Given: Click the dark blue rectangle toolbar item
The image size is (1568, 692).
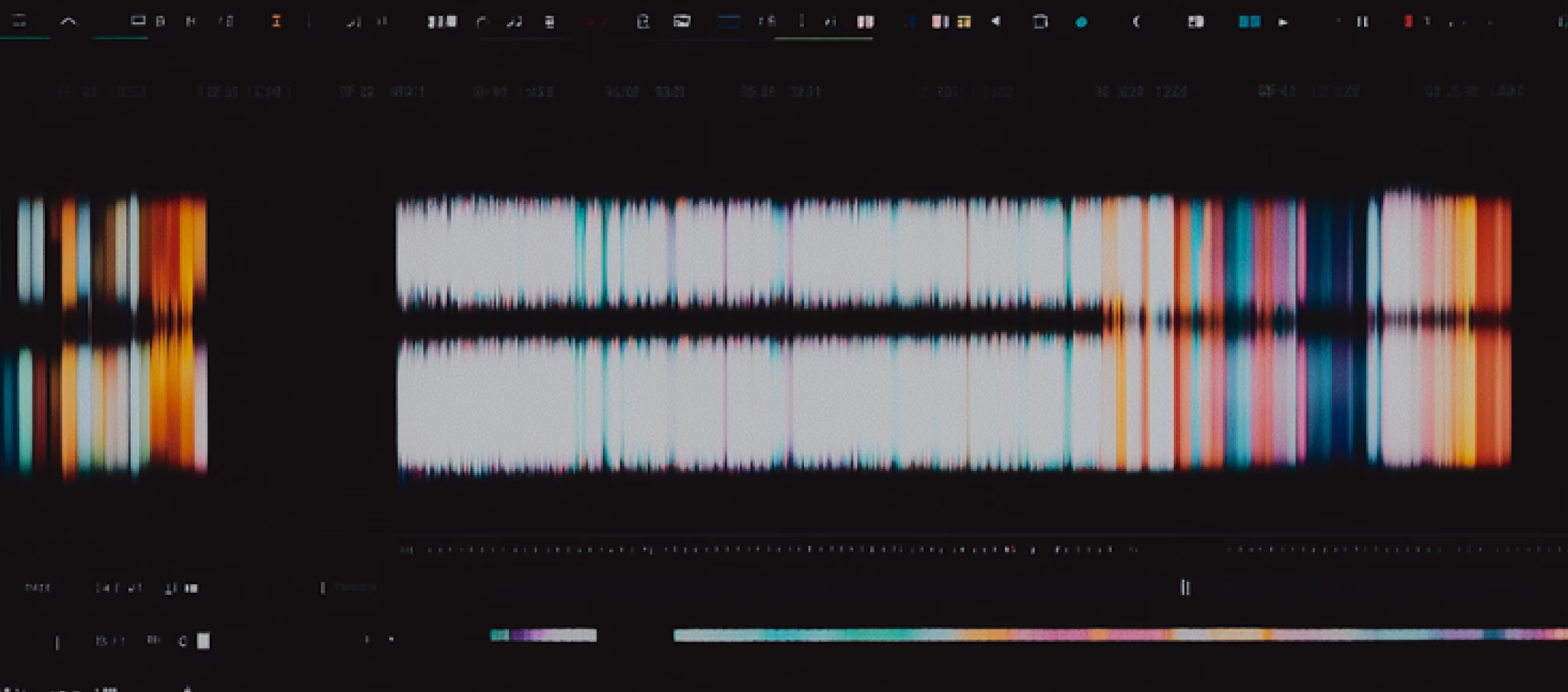Looking at the screenshot, I should (730, 21).
